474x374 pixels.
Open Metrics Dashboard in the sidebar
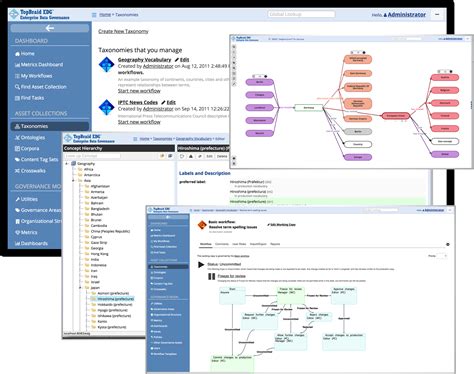point(39,65)
